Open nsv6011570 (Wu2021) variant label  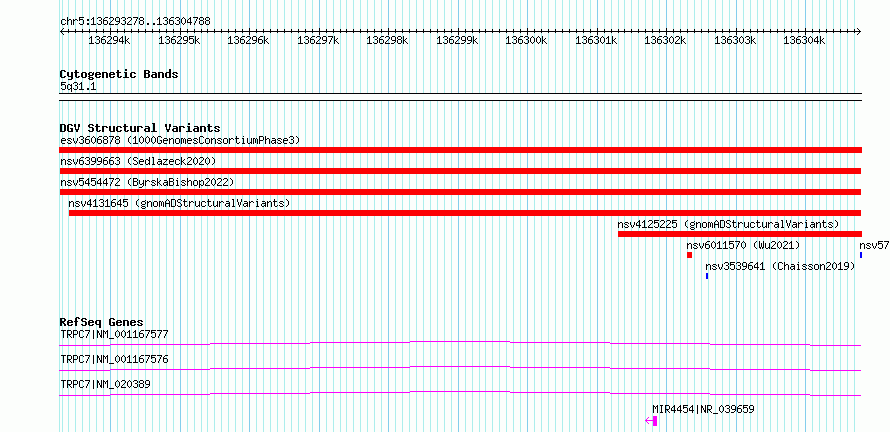744,245
